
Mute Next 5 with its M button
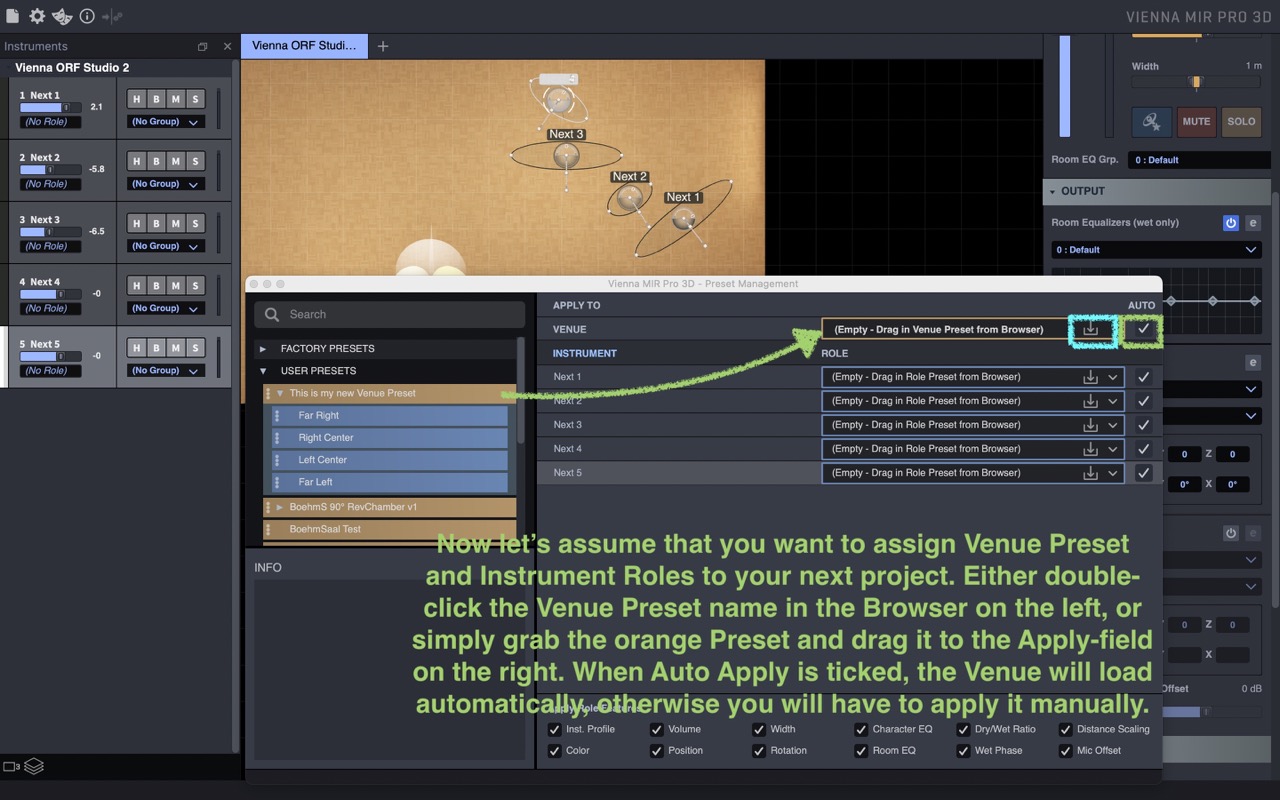pos(175,347)
